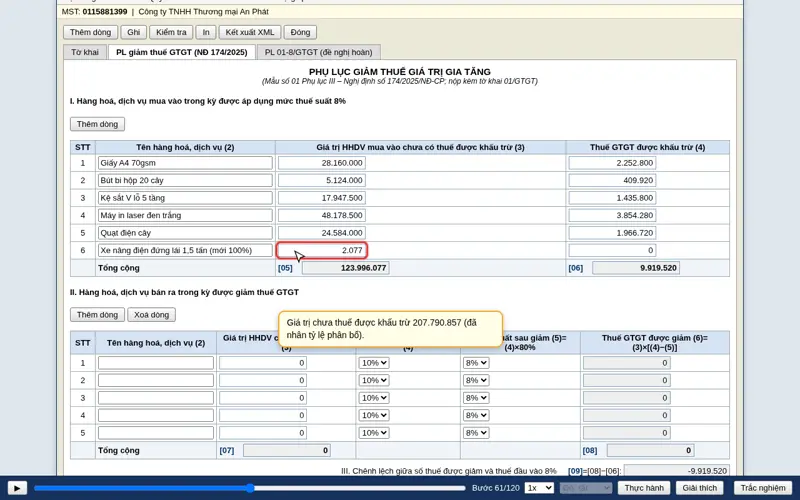The image size is (800, 500).
Task: Click the Xe nâng điện đứng lái name field
Action: click(x=185, y=251)
